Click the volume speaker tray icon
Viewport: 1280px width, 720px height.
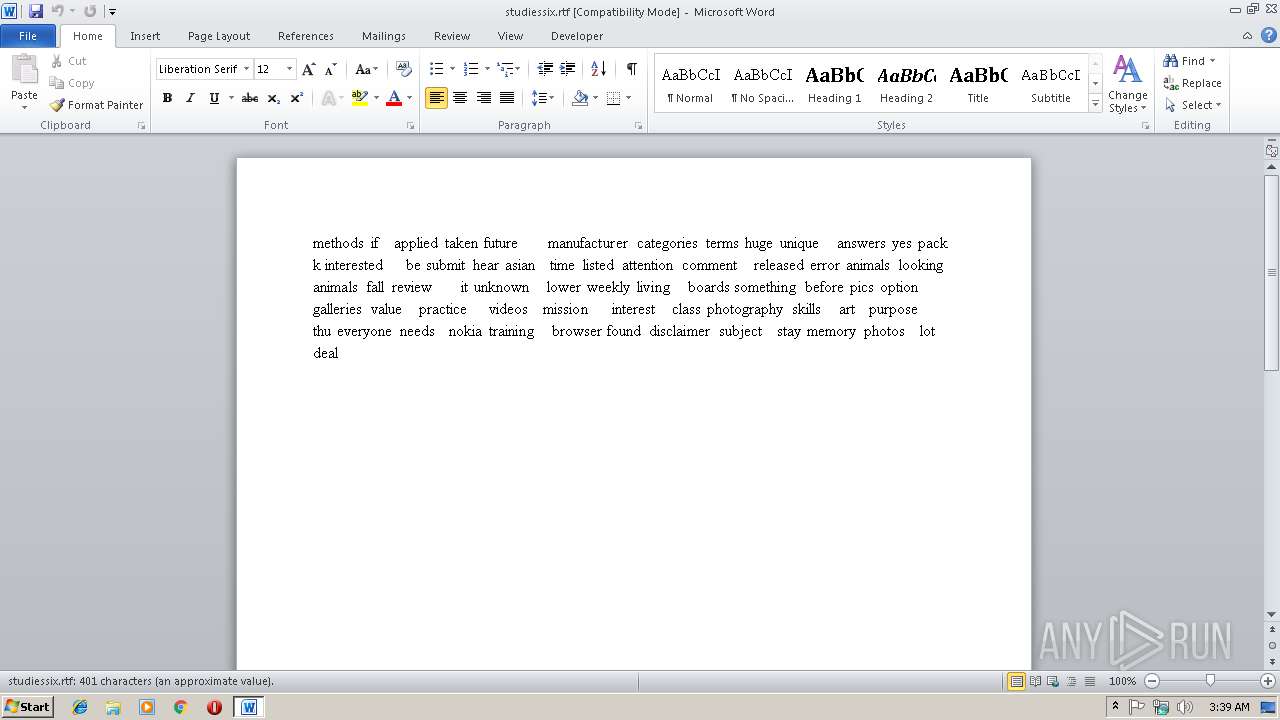[1184, 707]
